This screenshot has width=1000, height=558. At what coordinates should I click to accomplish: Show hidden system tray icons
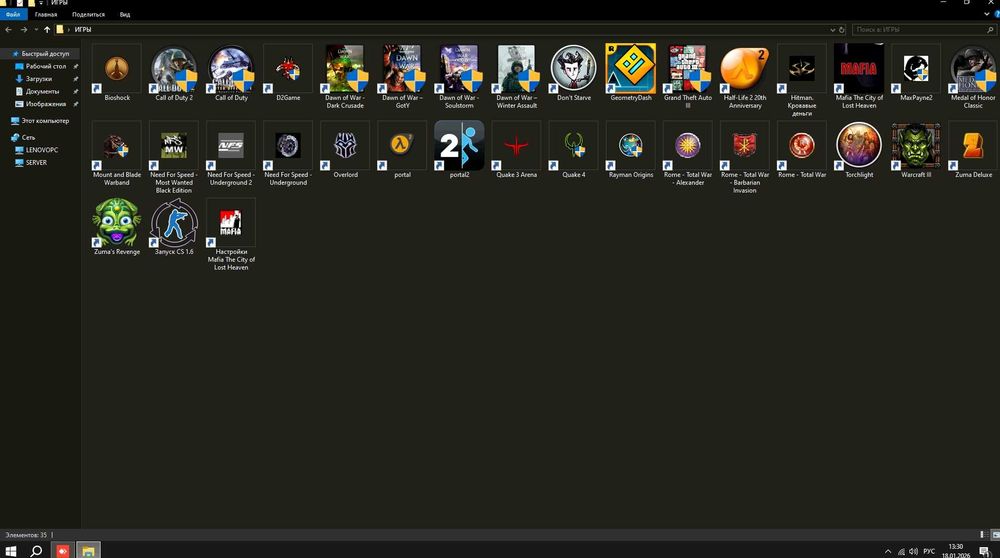(x=888, y=552)
